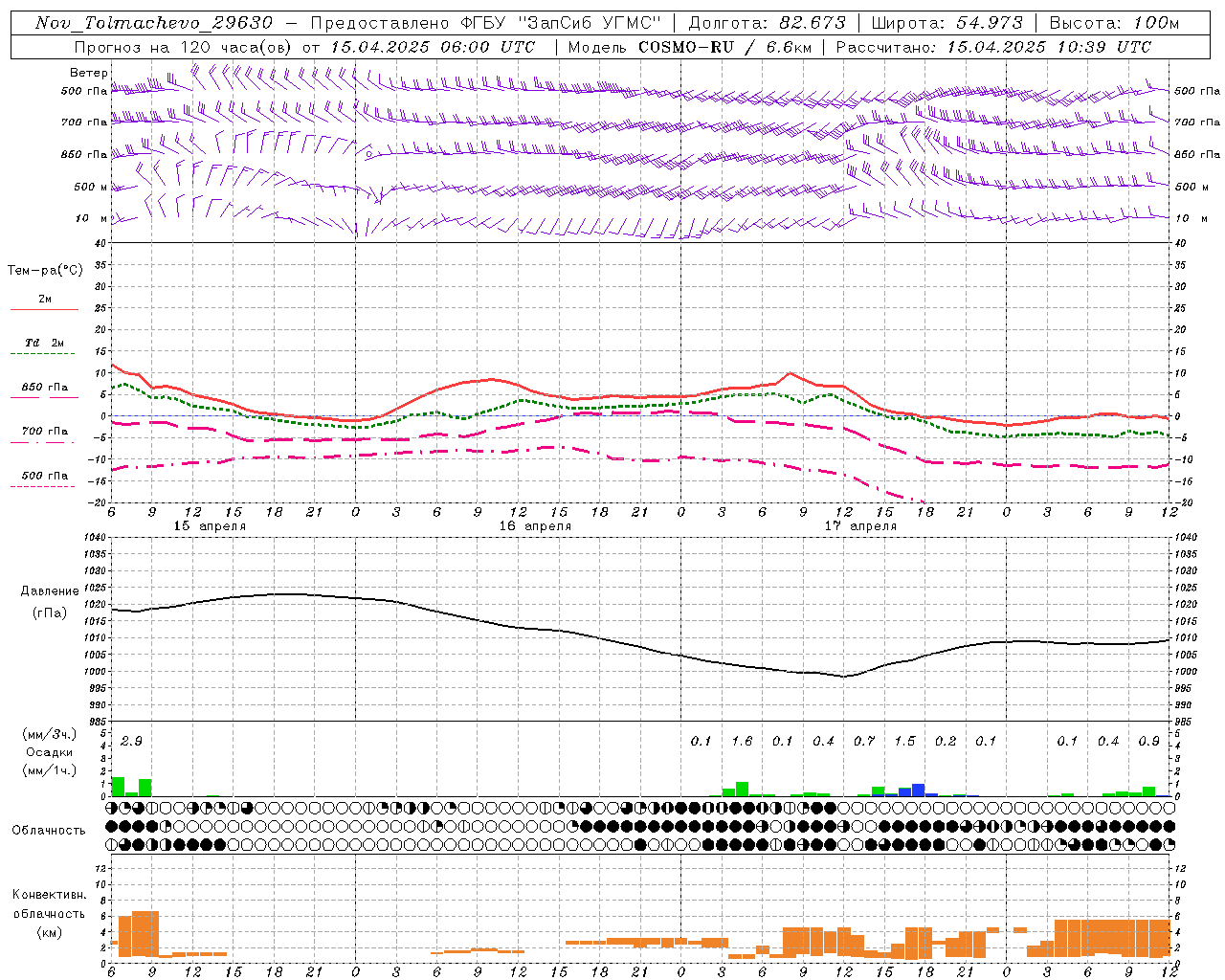The image size is (1225, 980).
Task: Click the Тем-ра(°C) axis label
Action: [x=45, y=271]
